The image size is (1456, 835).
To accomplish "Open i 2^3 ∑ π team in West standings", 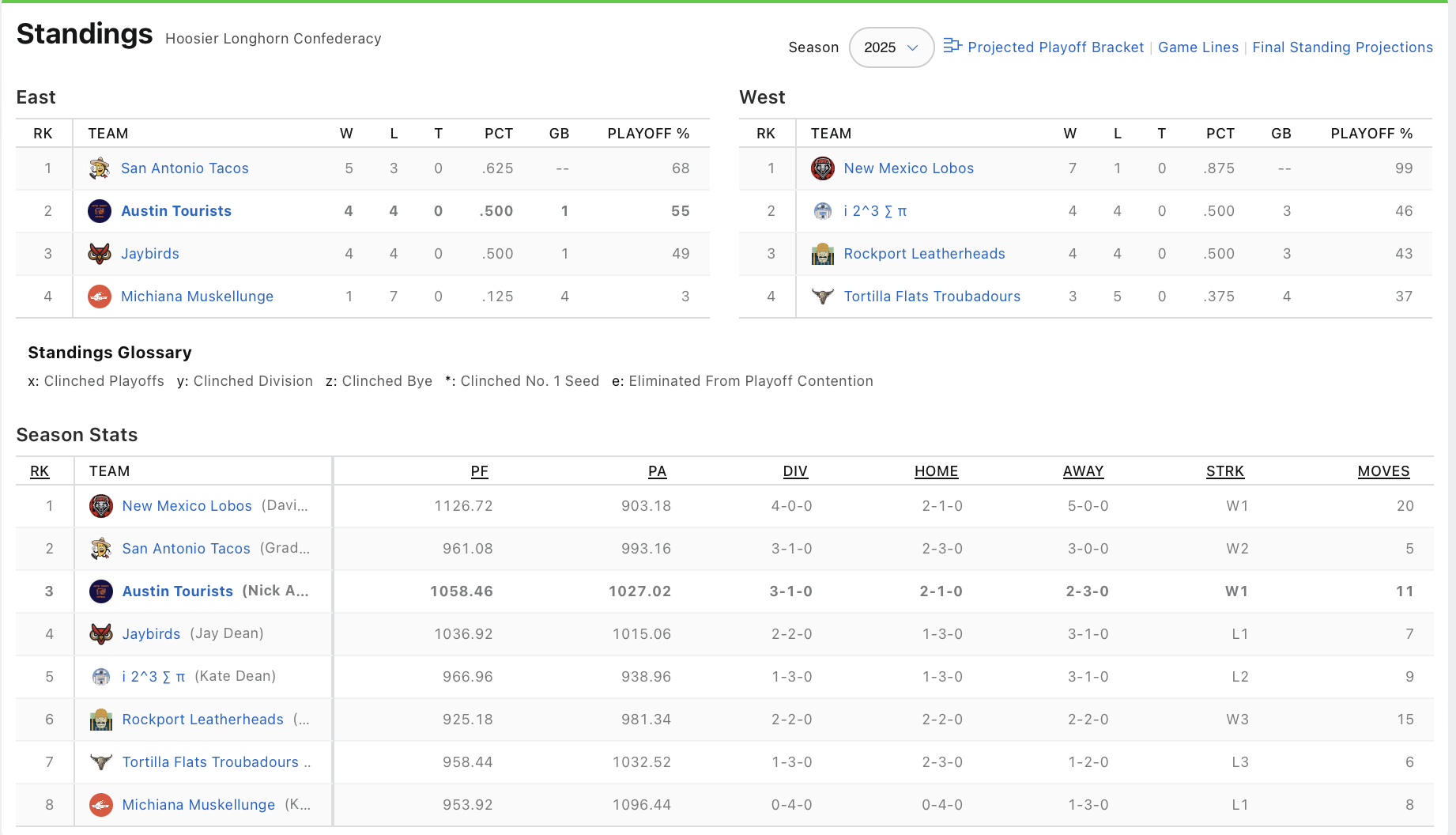I will coord(875,211).
